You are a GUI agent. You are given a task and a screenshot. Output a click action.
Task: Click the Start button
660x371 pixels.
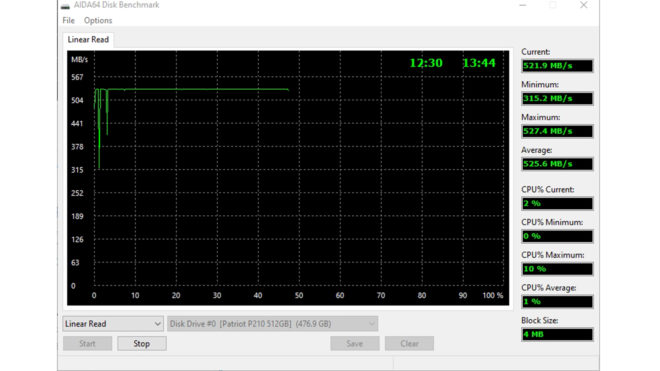pos(88,344)
